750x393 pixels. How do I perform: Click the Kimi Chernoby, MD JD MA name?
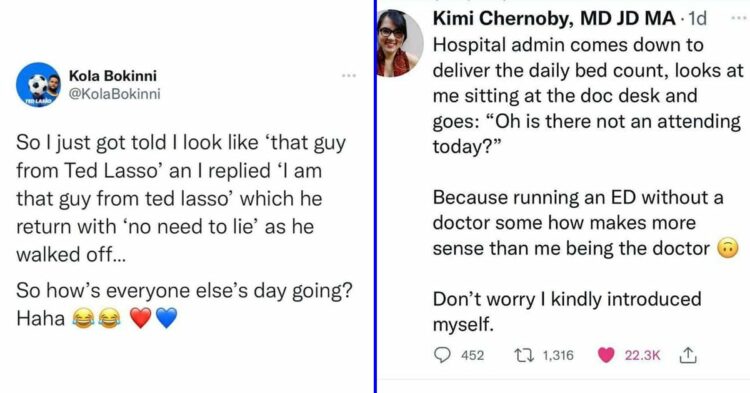pyautogui.click(x=554, y=19)
